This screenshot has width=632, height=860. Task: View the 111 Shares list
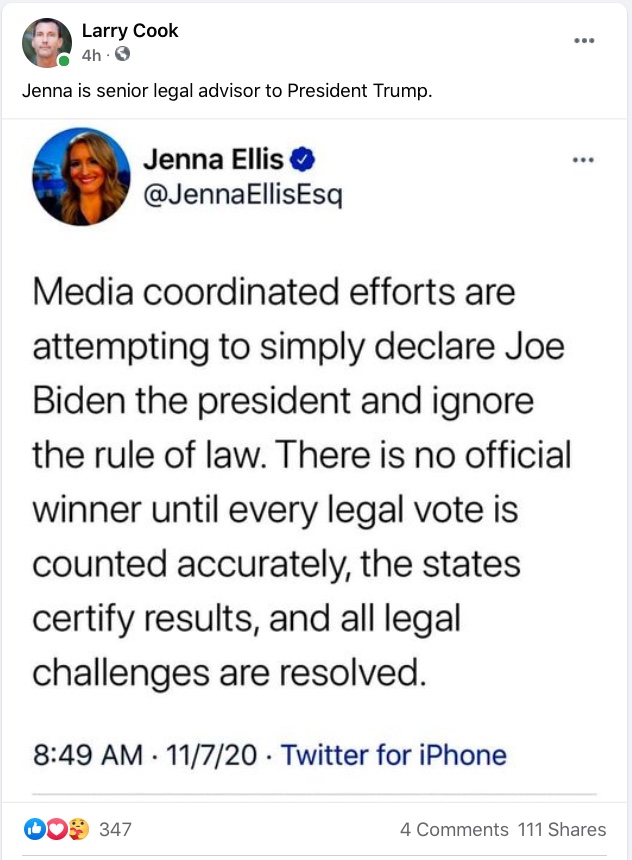pyautogui.click(x=562, y=829)
